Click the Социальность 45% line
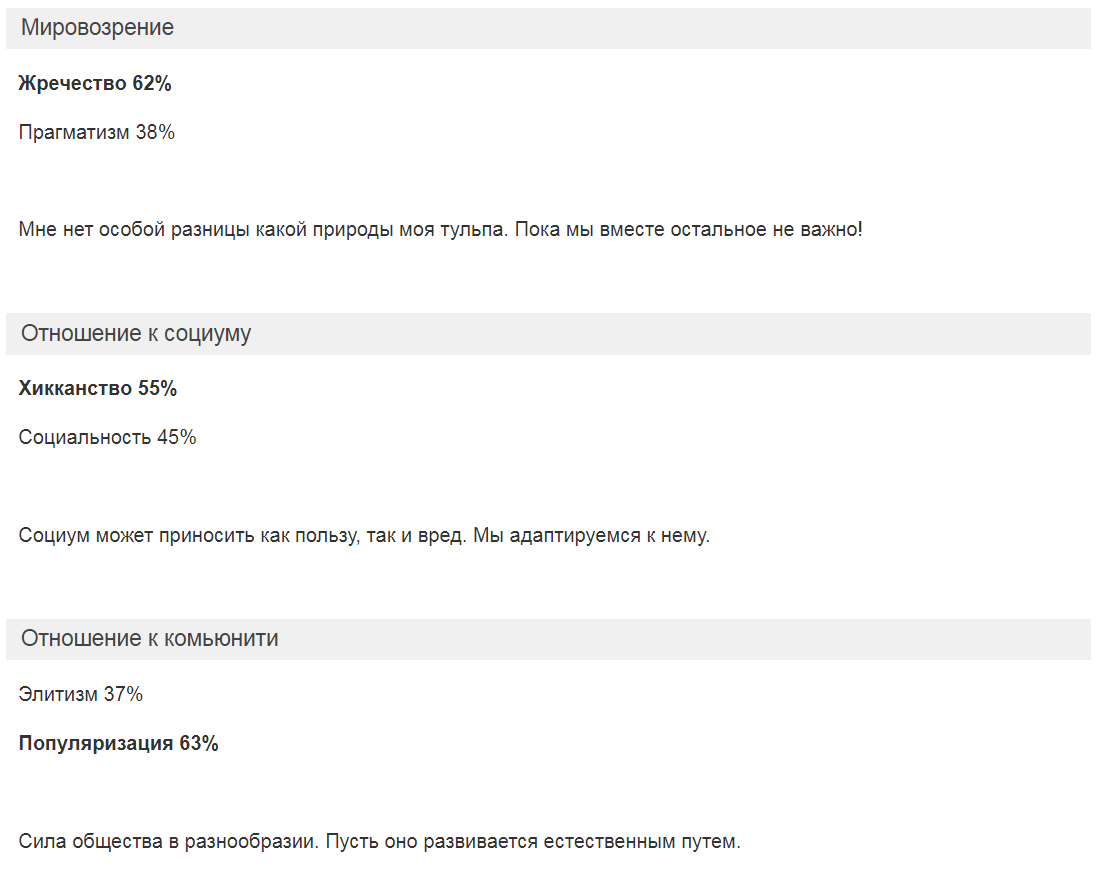This screenshot has width=1101, height=885. [107, 438]
